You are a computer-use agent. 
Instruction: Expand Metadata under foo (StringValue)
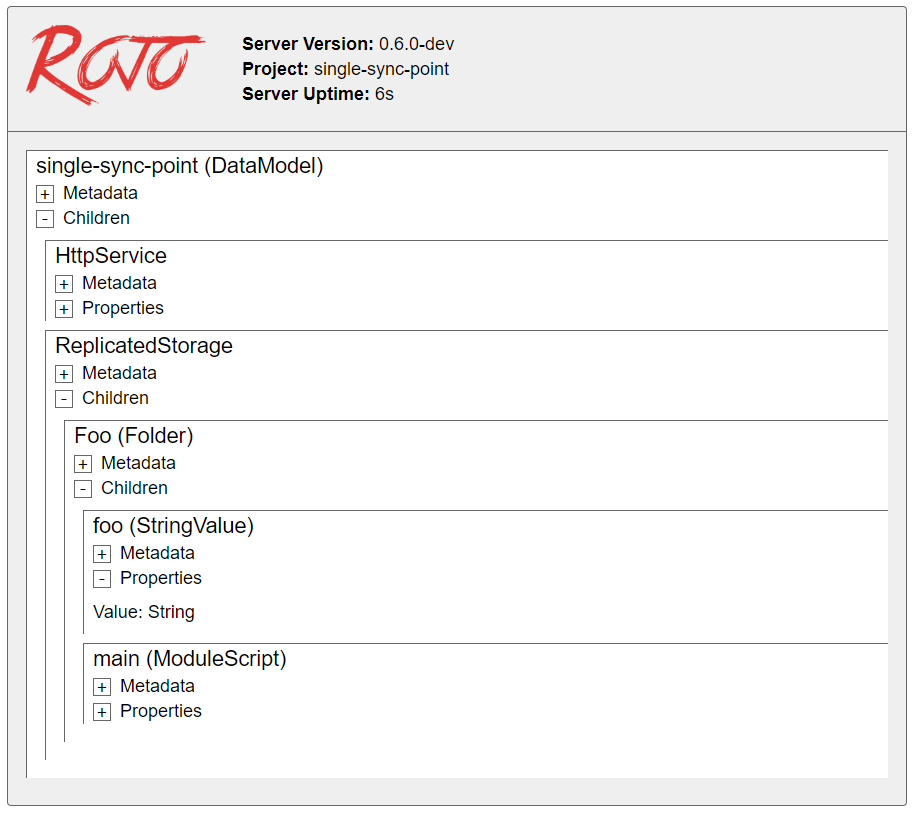click(102, 554)
